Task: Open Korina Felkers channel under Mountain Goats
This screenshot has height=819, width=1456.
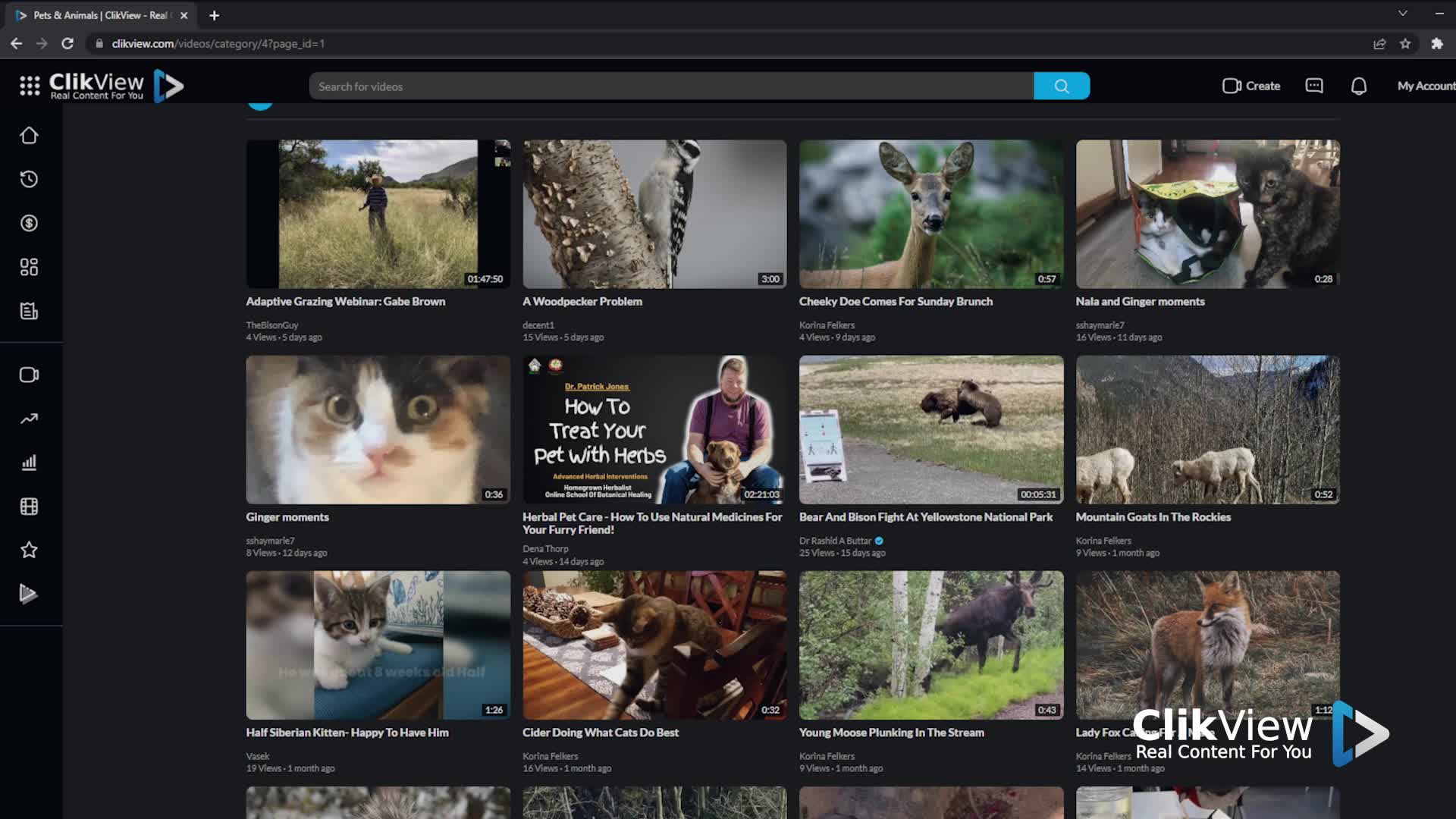Action: click(x=1103, y=541)
